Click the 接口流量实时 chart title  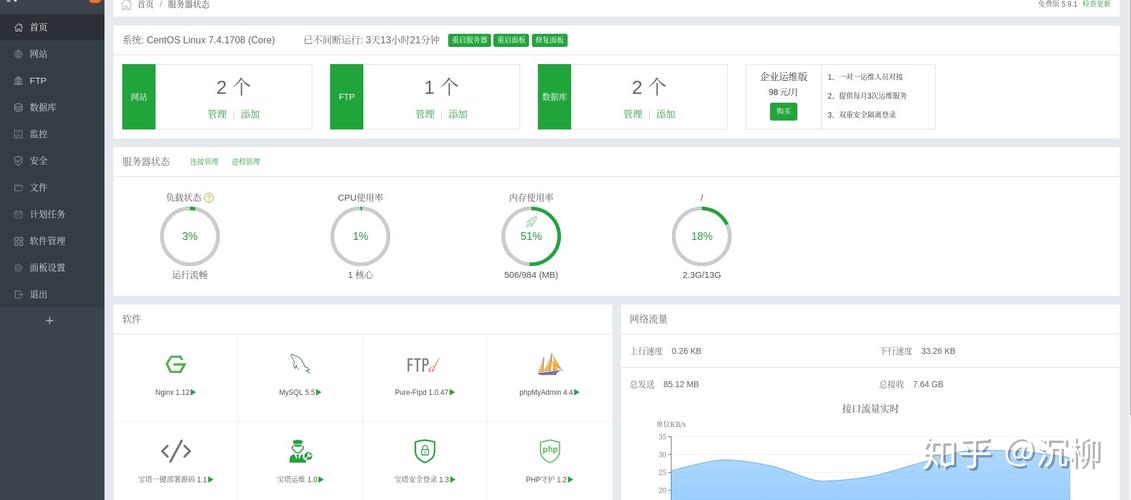(x=870, y=409)
